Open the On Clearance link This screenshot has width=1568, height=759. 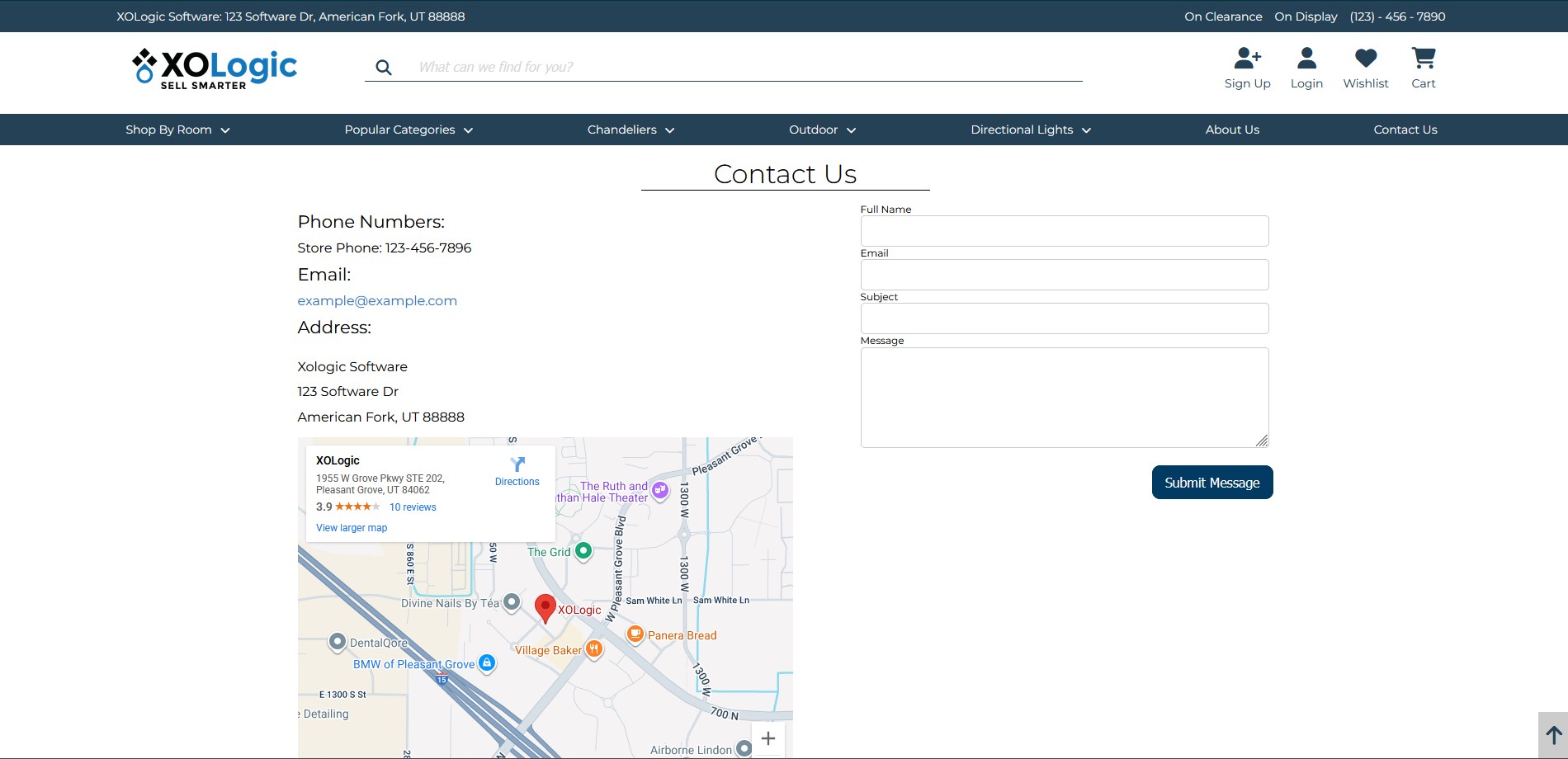coord(1223,16)
